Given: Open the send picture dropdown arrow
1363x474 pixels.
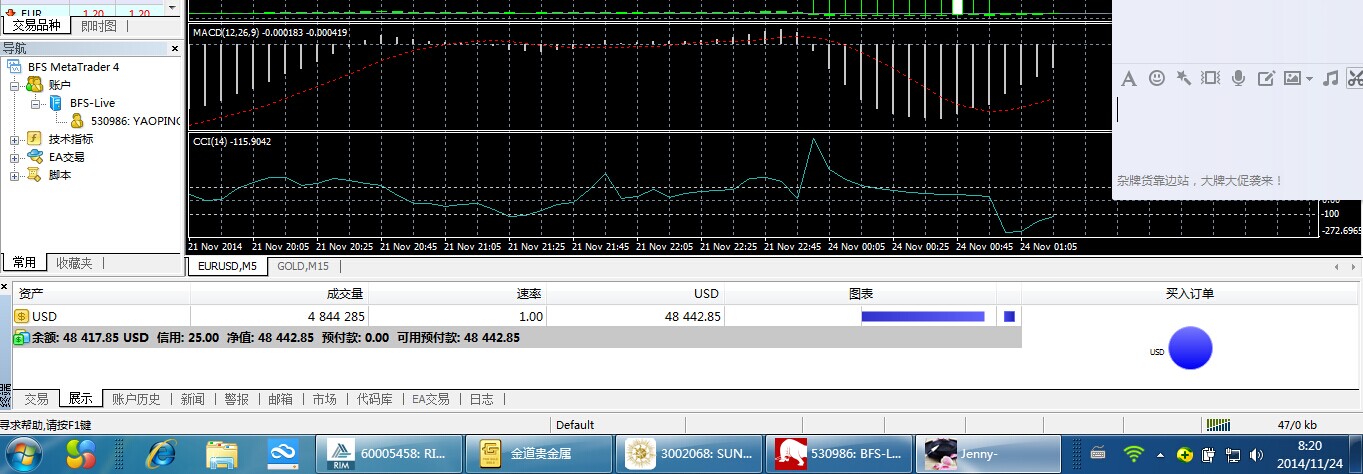Looking at the screenshot, I should (1309, 79).
